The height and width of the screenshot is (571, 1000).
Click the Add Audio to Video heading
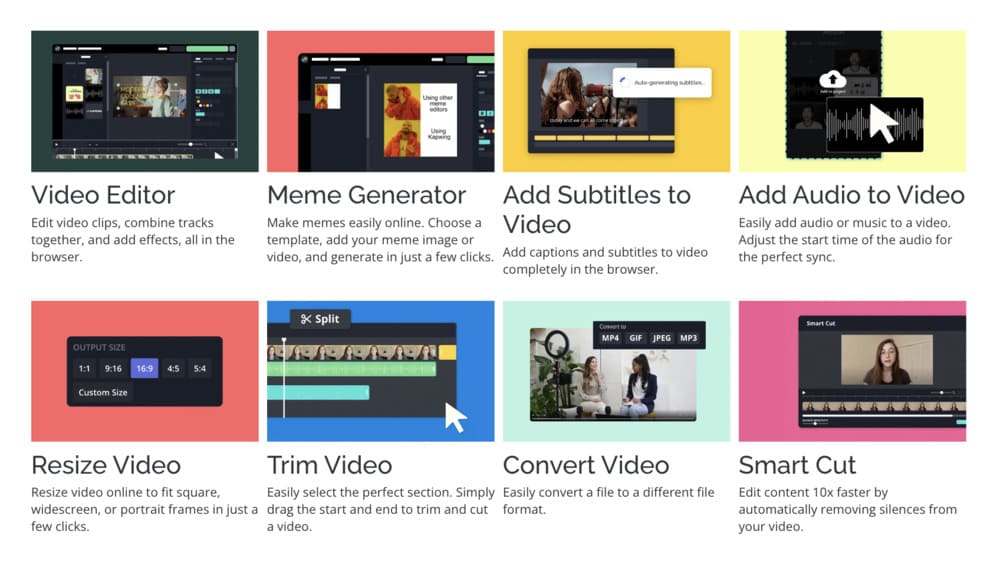[x=851, y=195]
